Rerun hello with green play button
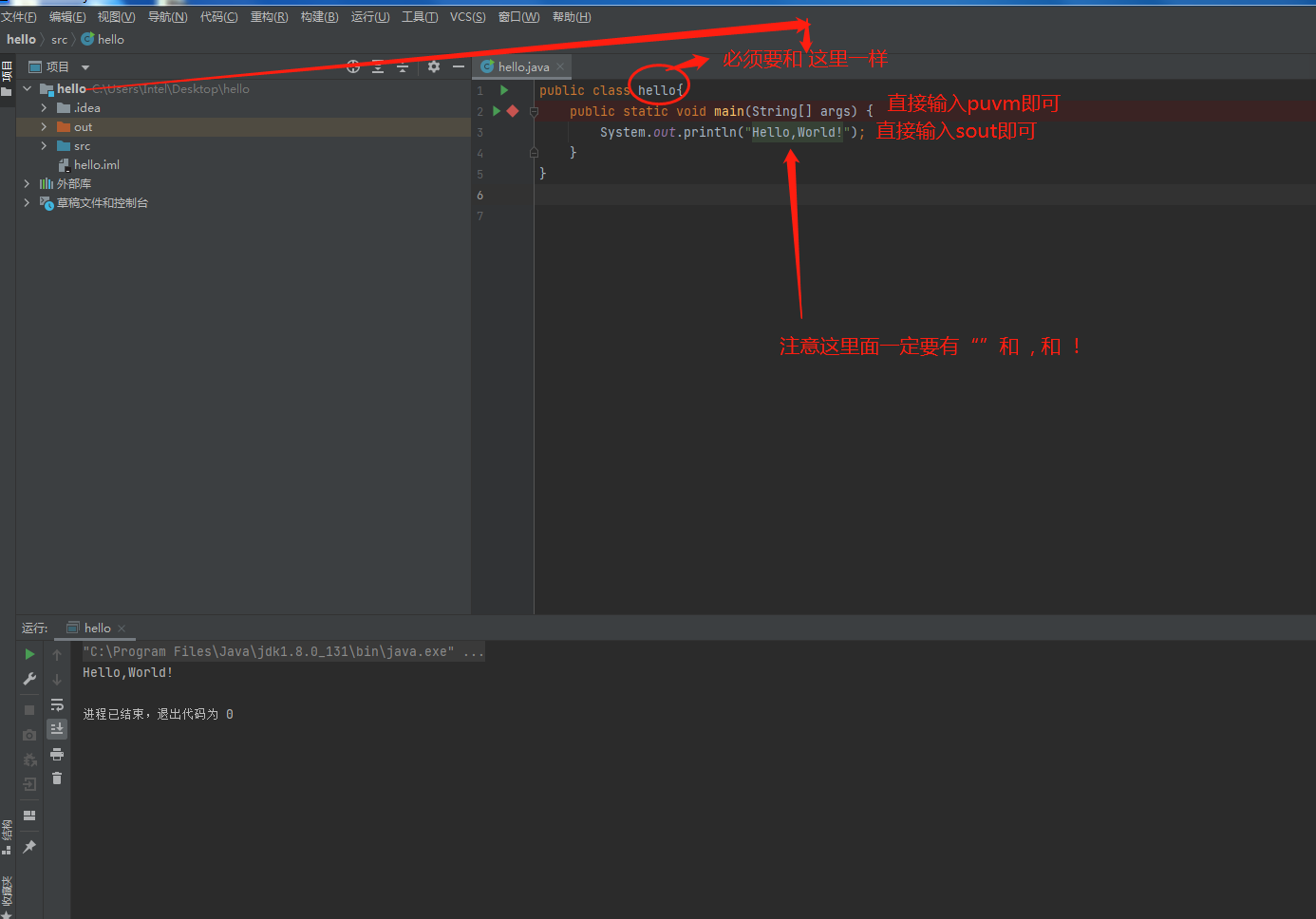Screen dimensions: 1316x919 (29, 654)
